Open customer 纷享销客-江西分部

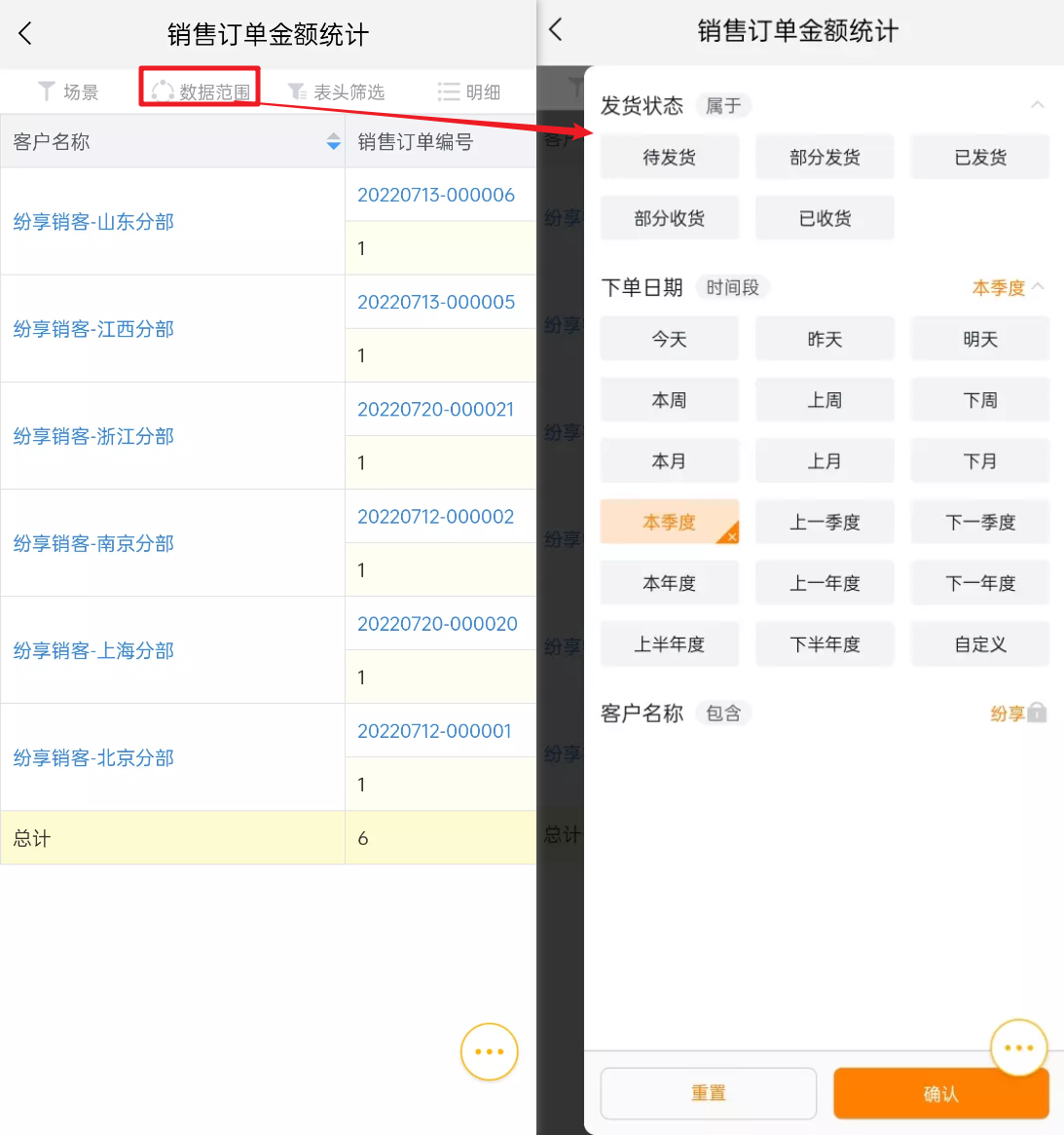93,329
